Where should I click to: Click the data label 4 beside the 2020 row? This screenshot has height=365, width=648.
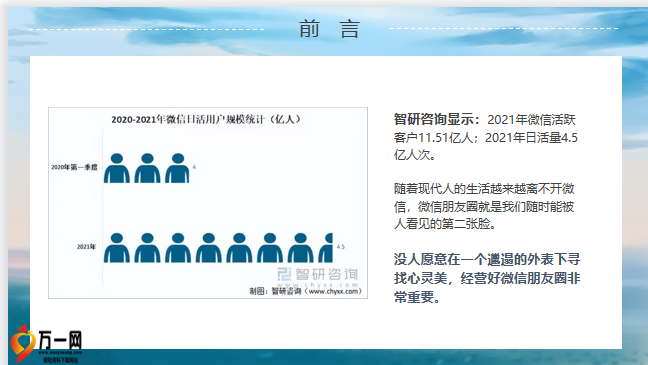pos(194,167)
